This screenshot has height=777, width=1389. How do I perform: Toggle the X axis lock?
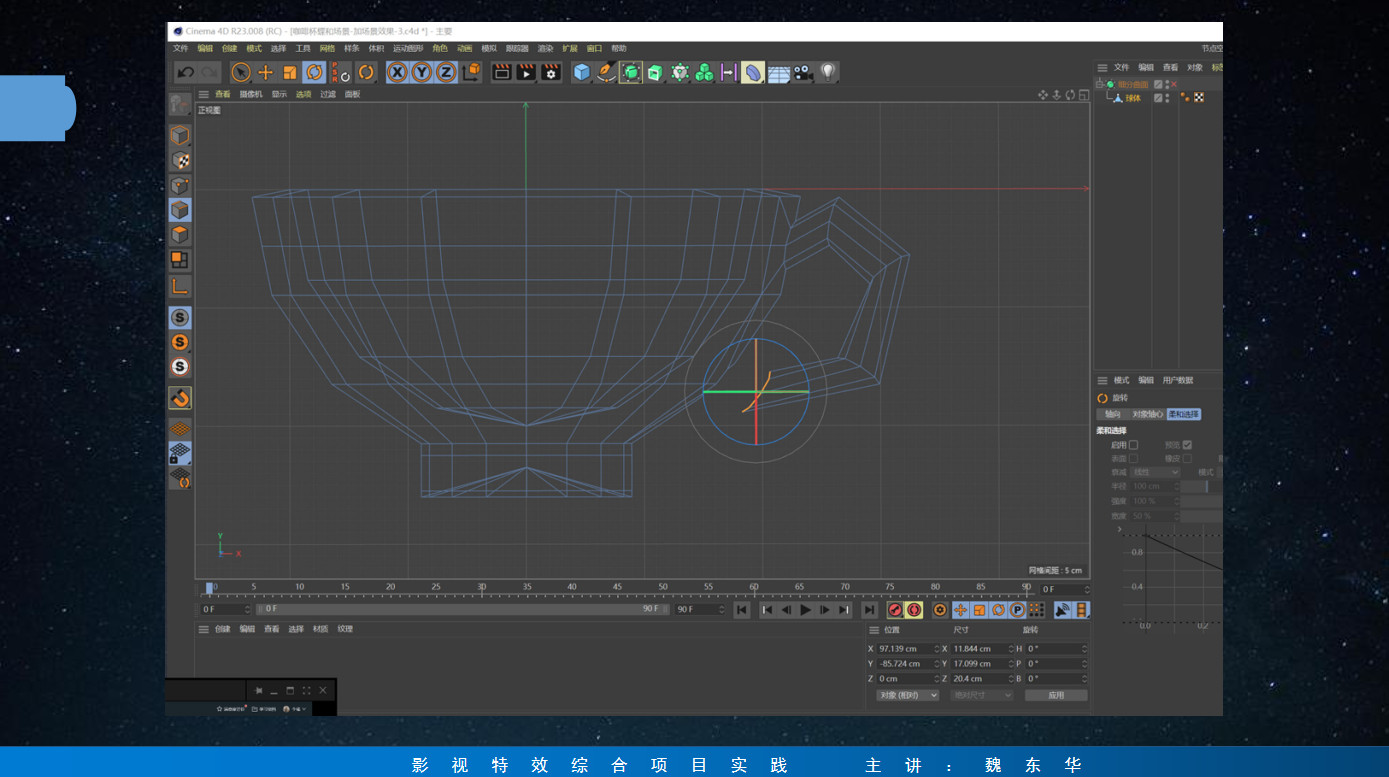[397, 72]
